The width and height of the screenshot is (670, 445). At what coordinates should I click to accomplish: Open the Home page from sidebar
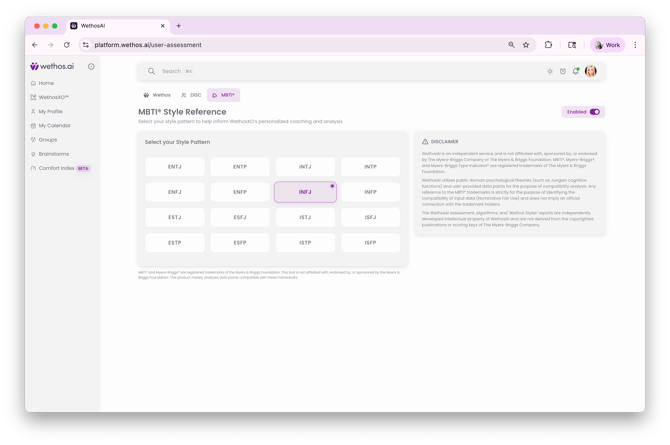(46, 83)
